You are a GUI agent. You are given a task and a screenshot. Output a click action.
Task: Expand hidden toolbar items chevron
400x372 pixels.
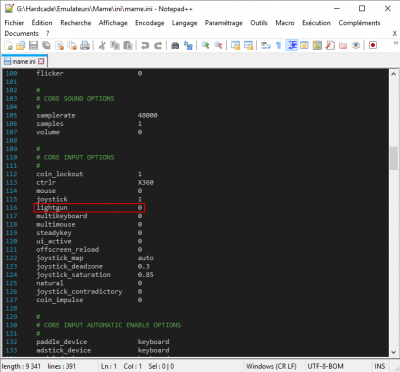395,43
